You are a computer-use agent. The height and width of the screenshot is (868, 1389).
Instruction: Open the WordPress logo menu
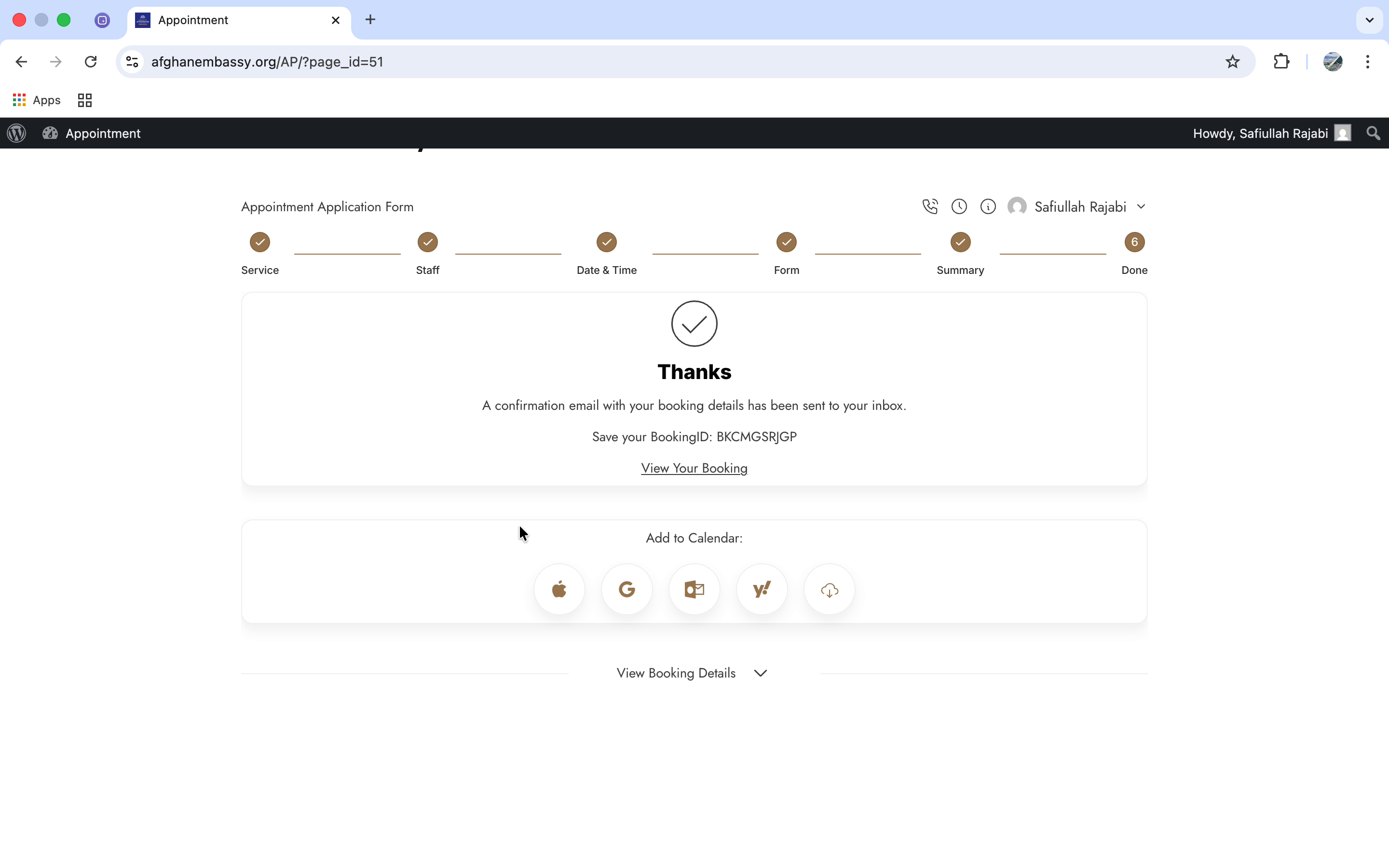point(16,133)
